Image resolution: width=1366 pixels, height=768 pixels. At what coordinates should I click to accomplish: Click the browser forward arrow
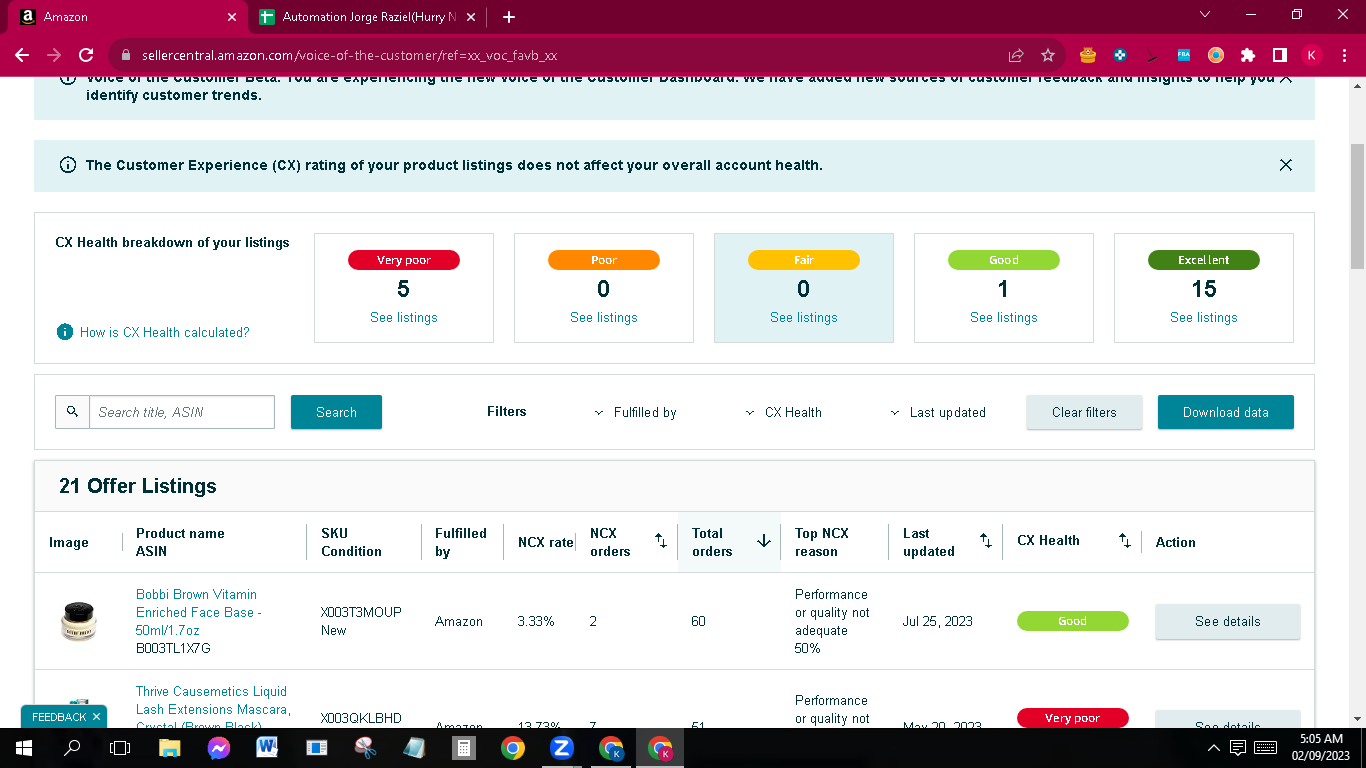tap(54, 55)
